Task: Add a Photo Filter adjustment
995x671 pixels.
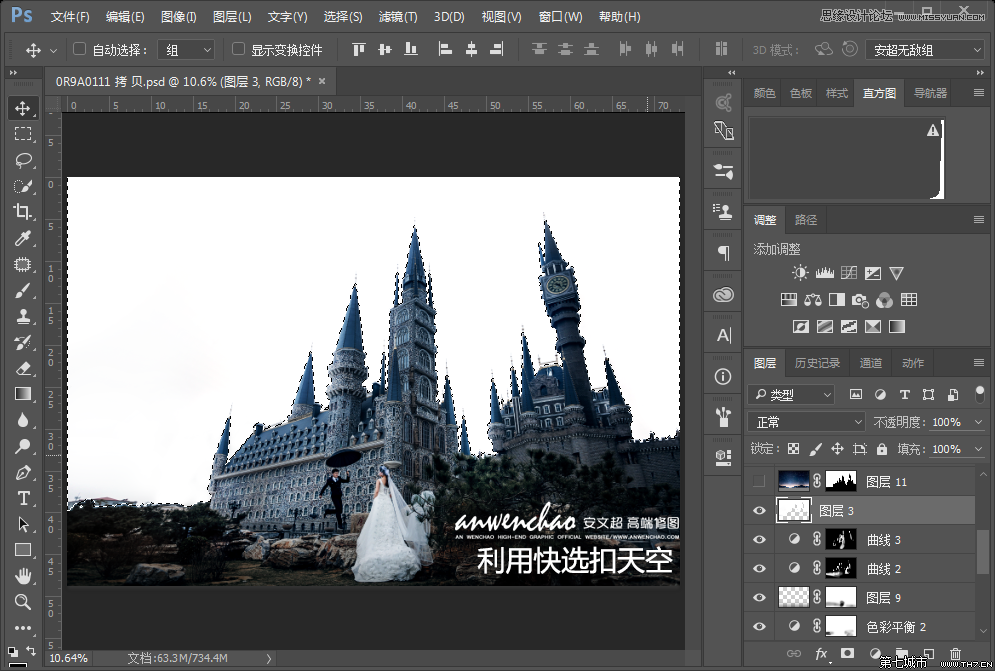Action: (860, 300)
